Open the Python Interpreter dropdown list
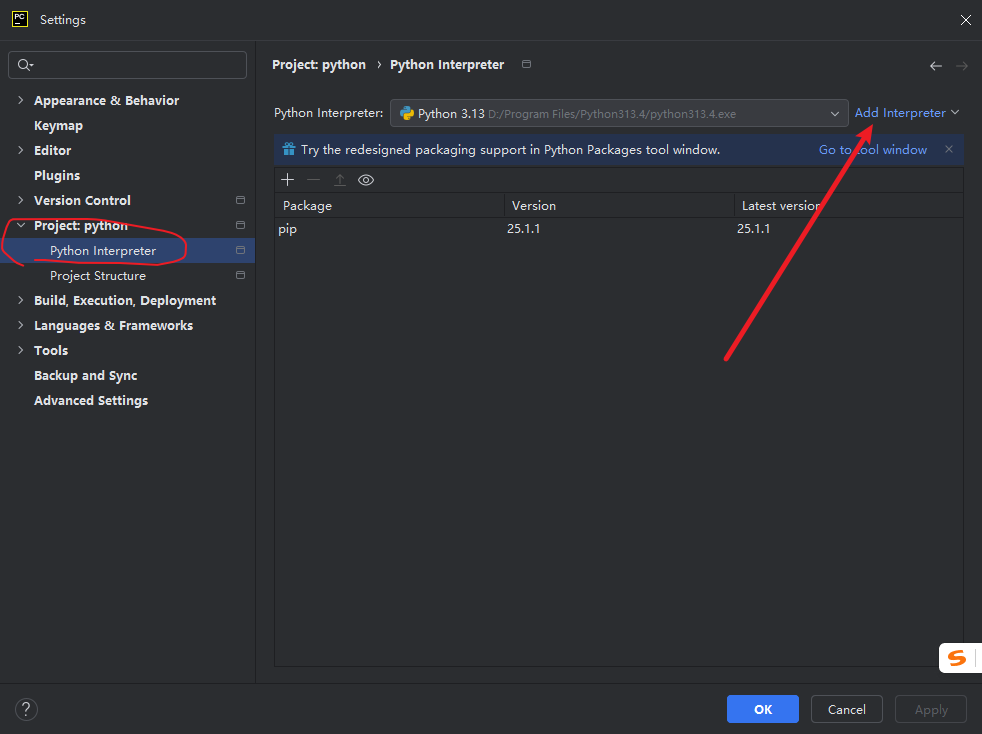982x734 pixels. point(619,113)
